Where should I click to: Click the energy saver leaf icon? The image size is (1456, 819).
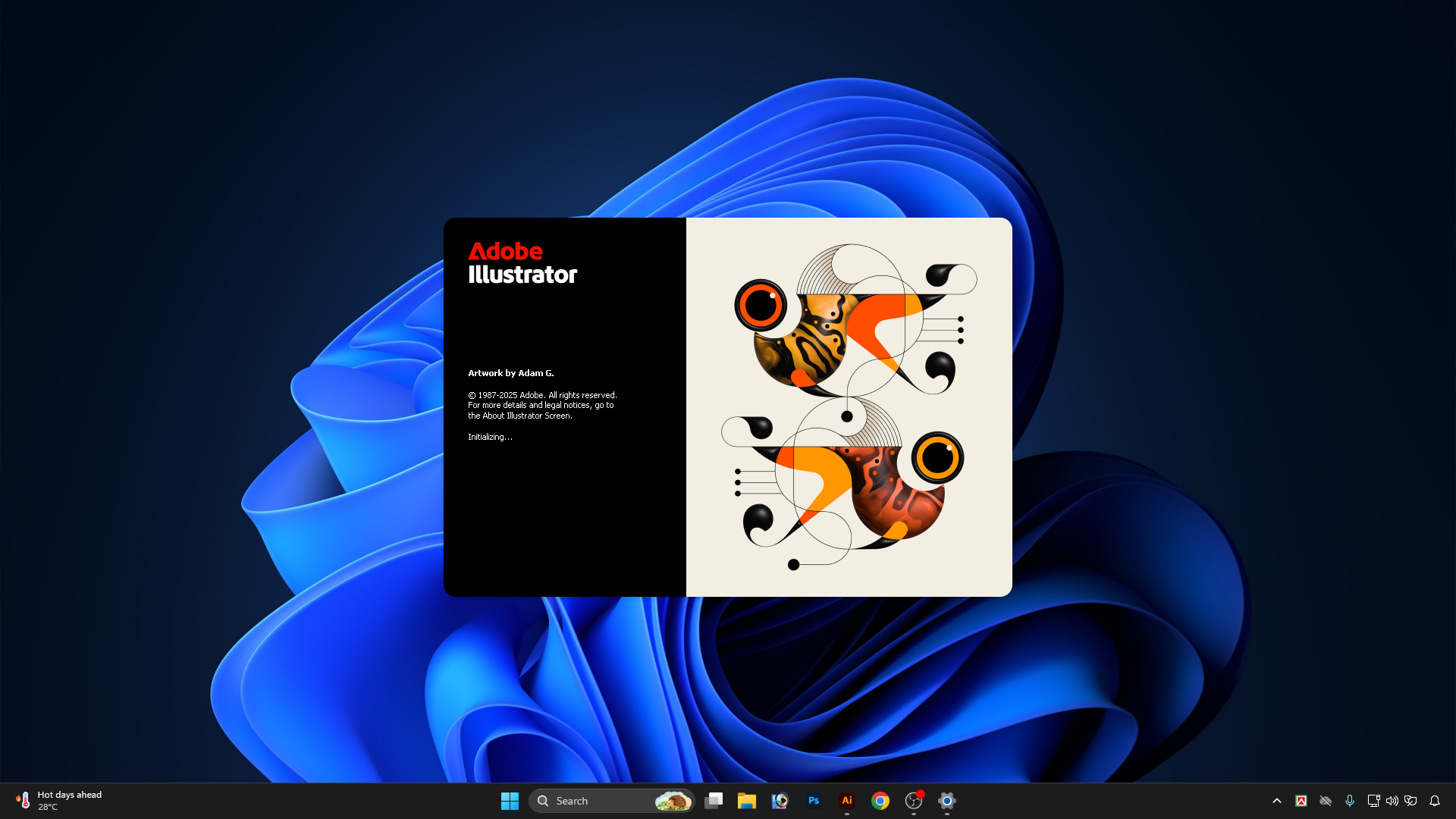pos(1411,801)
